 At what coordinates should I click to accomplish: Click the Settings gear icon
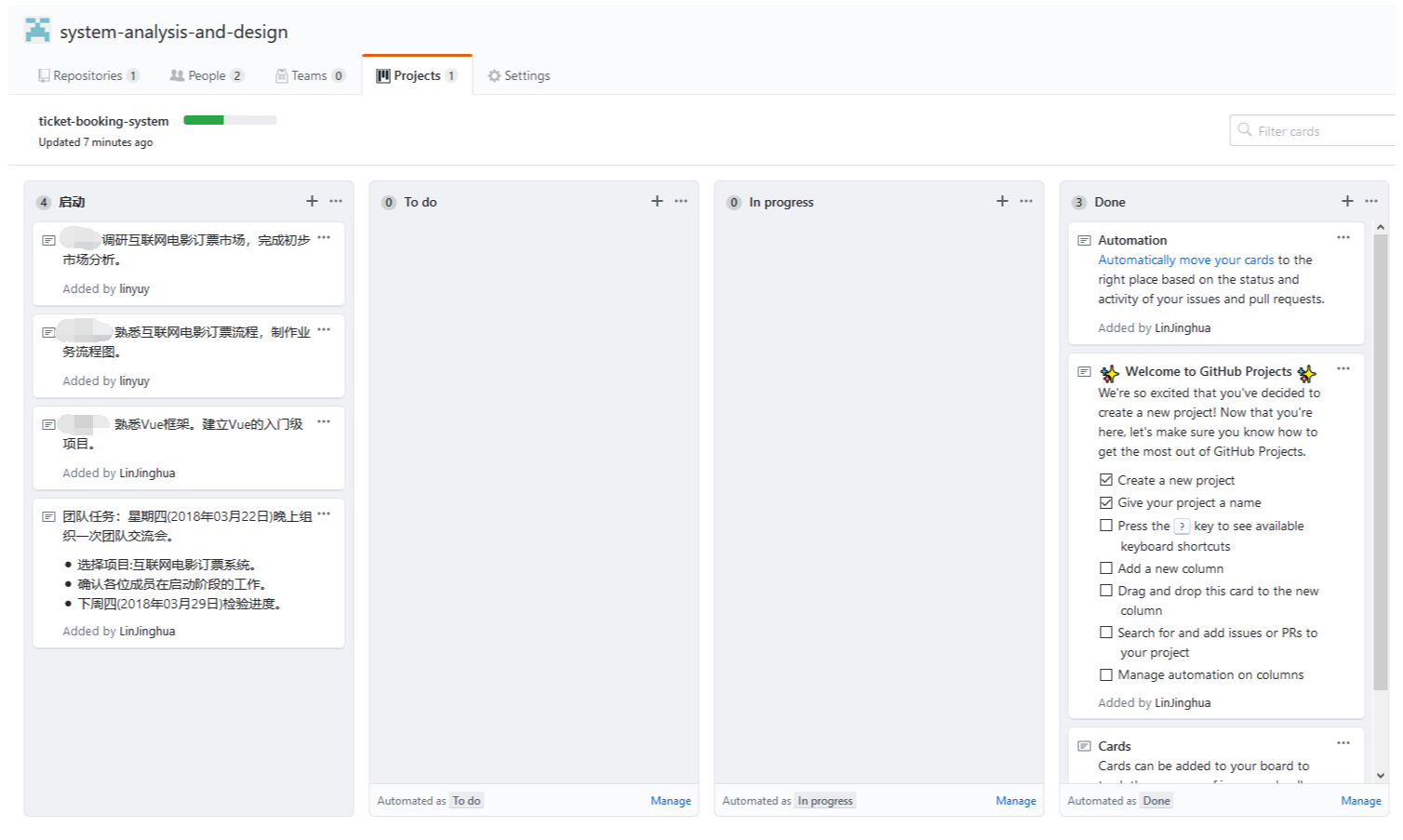tap(494, 75)
